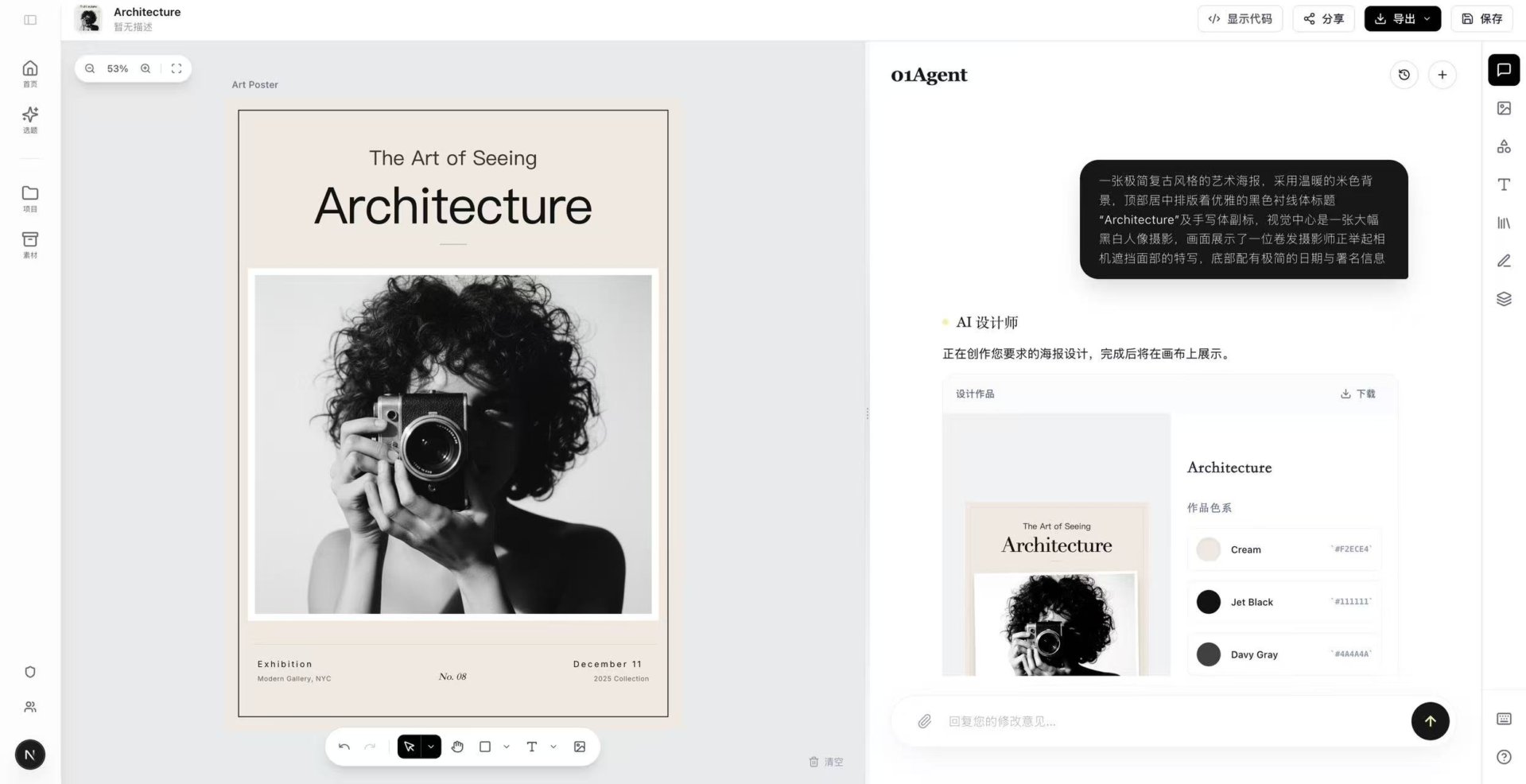This screenshot has width=1526, height=784.
Task: Click 下载 to download the design
Action: pyautogui.click(x=1357, y=394)
